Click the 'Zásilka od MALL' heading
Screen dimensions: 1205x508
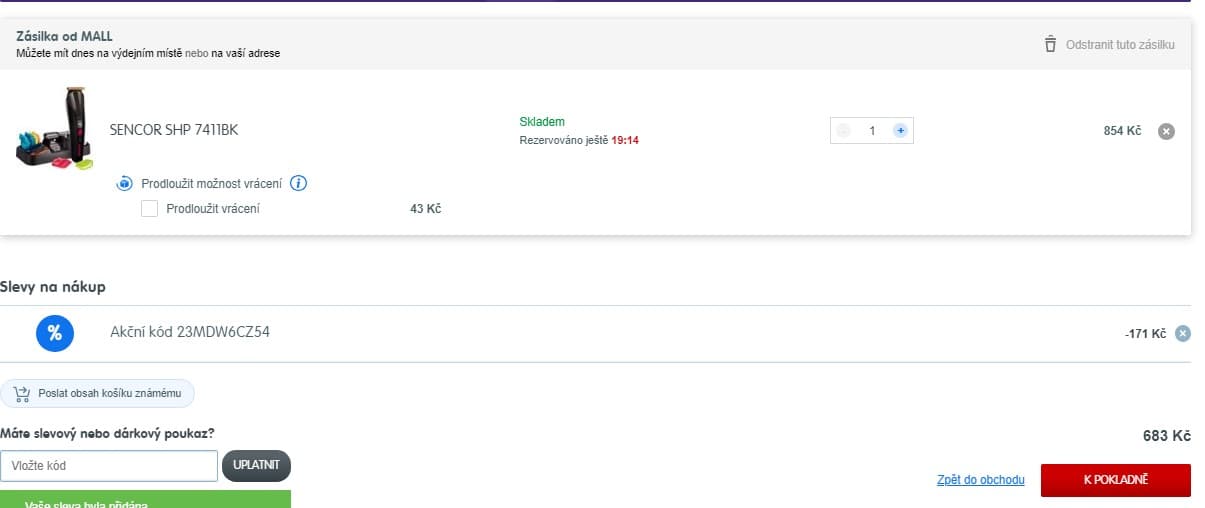(64, 36)
